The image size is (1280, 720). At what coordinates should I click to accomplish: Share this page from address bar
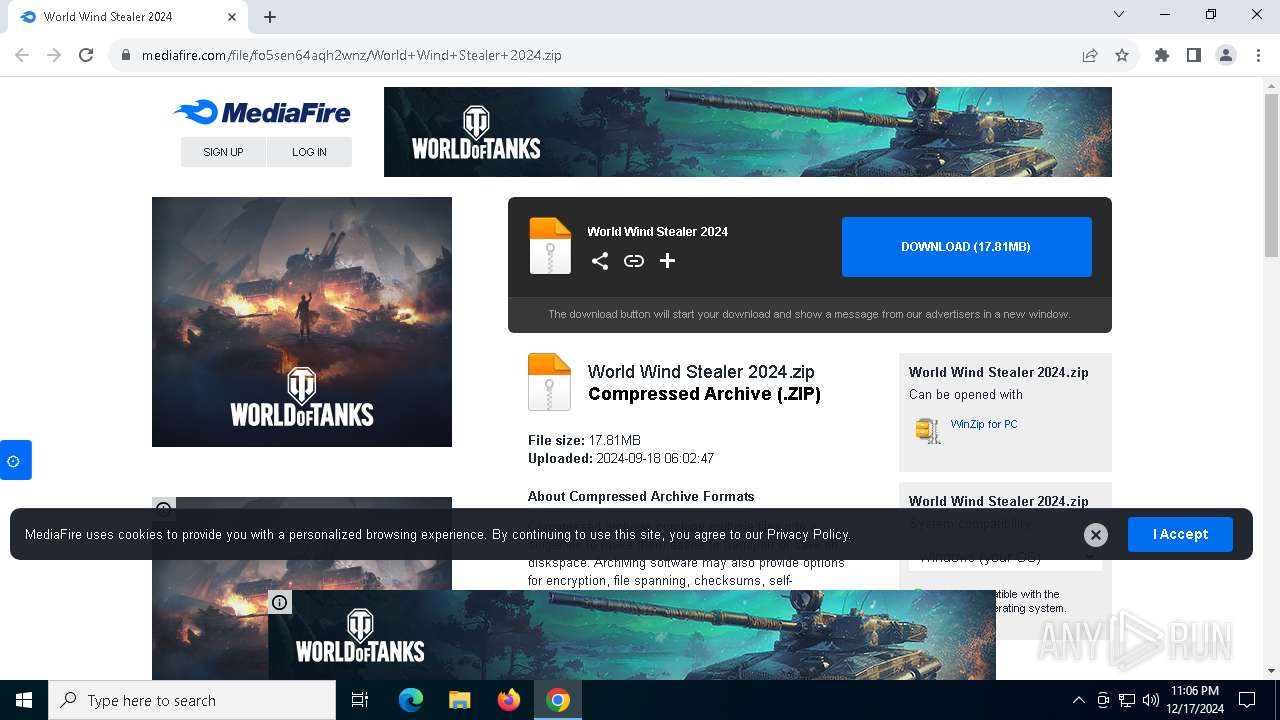click(x=1090, y=55)
